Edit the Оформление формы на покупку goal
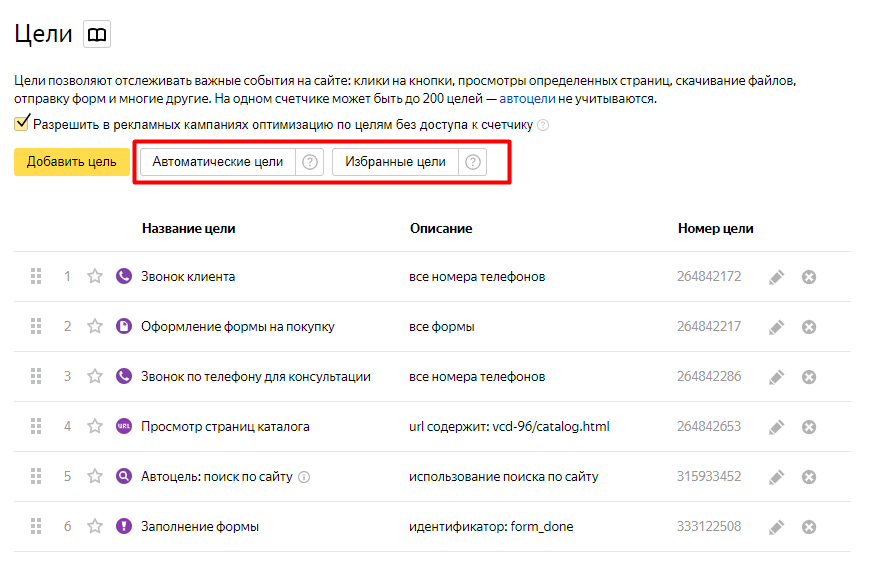Viewport: 883px width, 568px height. click(x=777, y=327)
